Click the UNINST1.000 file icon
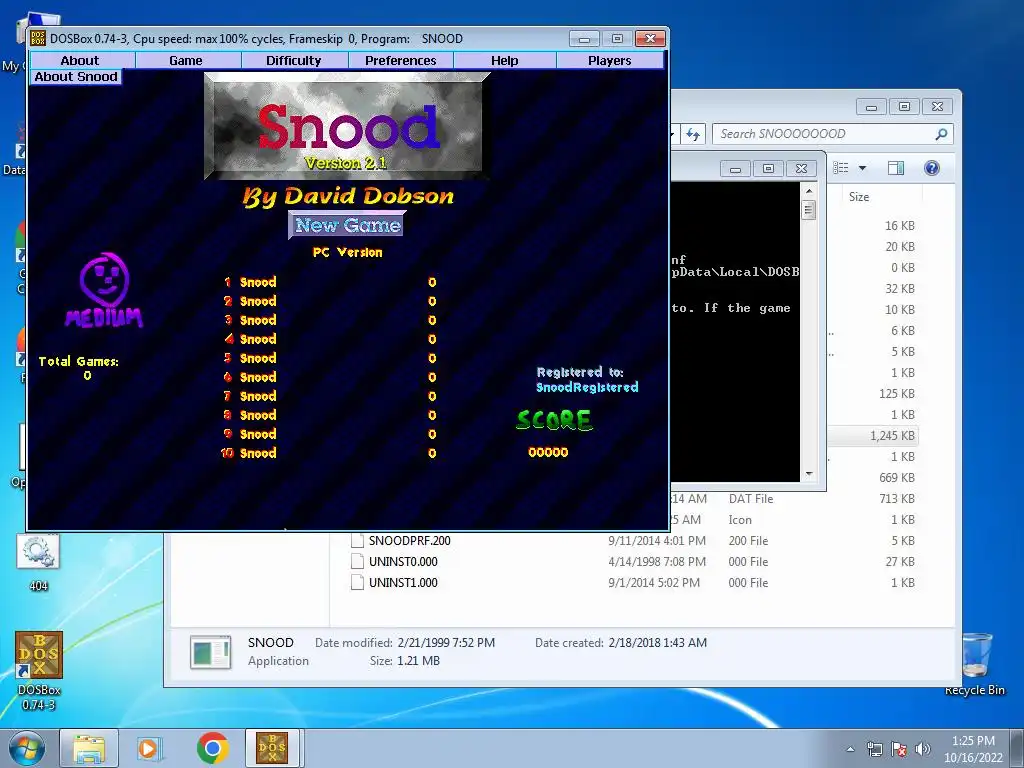The width and height of the screenshot is (1024, 768). coord(357,583)
